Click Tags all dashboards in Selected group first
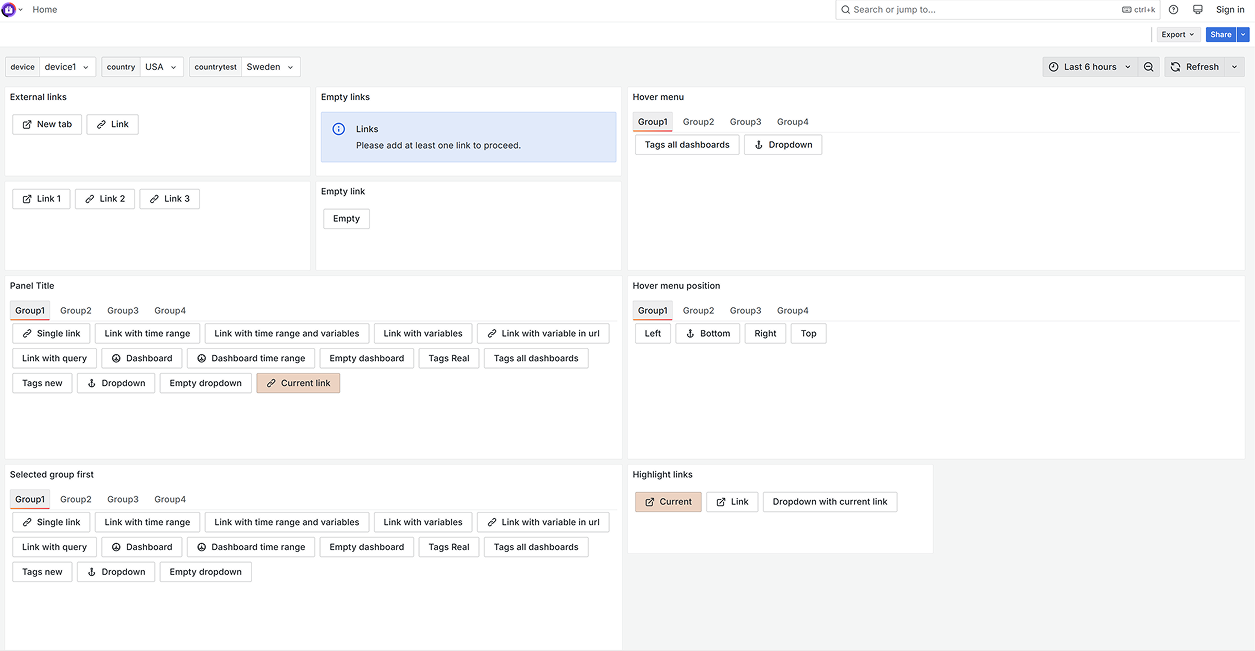Screen dimensions: 1255x651 (536, 547)
